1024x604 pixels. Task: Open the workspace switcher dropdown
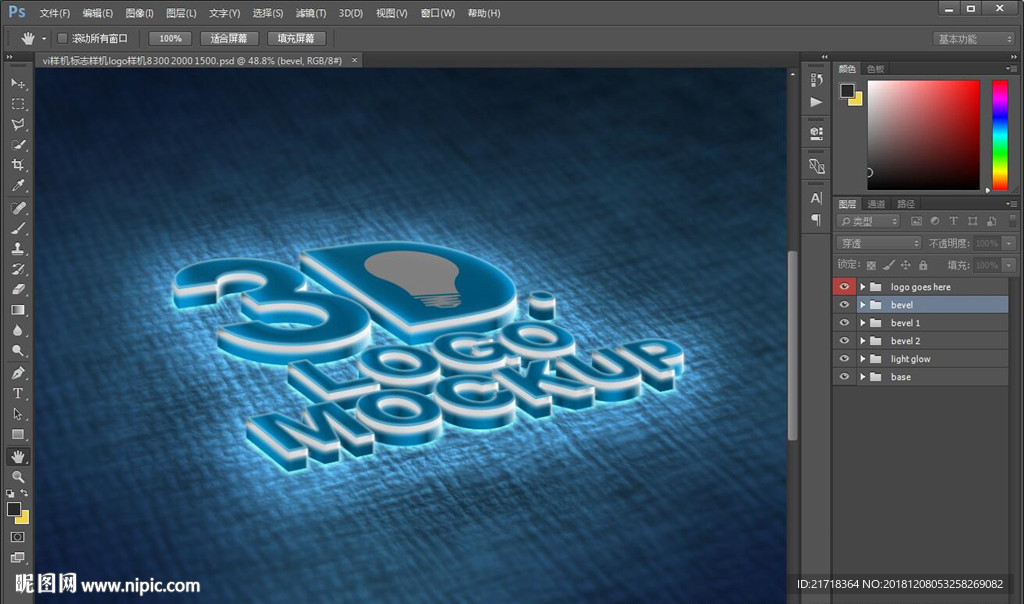974,39
